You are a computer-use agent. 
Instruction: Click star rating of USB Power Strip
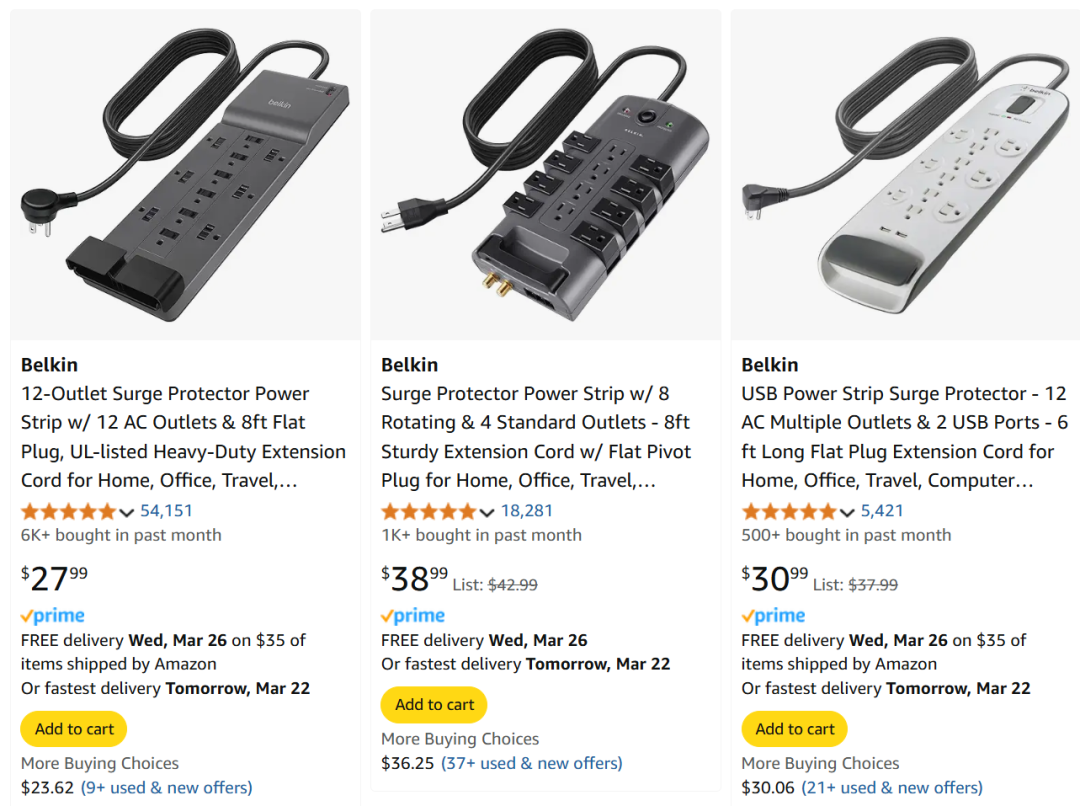click(788, 511)
